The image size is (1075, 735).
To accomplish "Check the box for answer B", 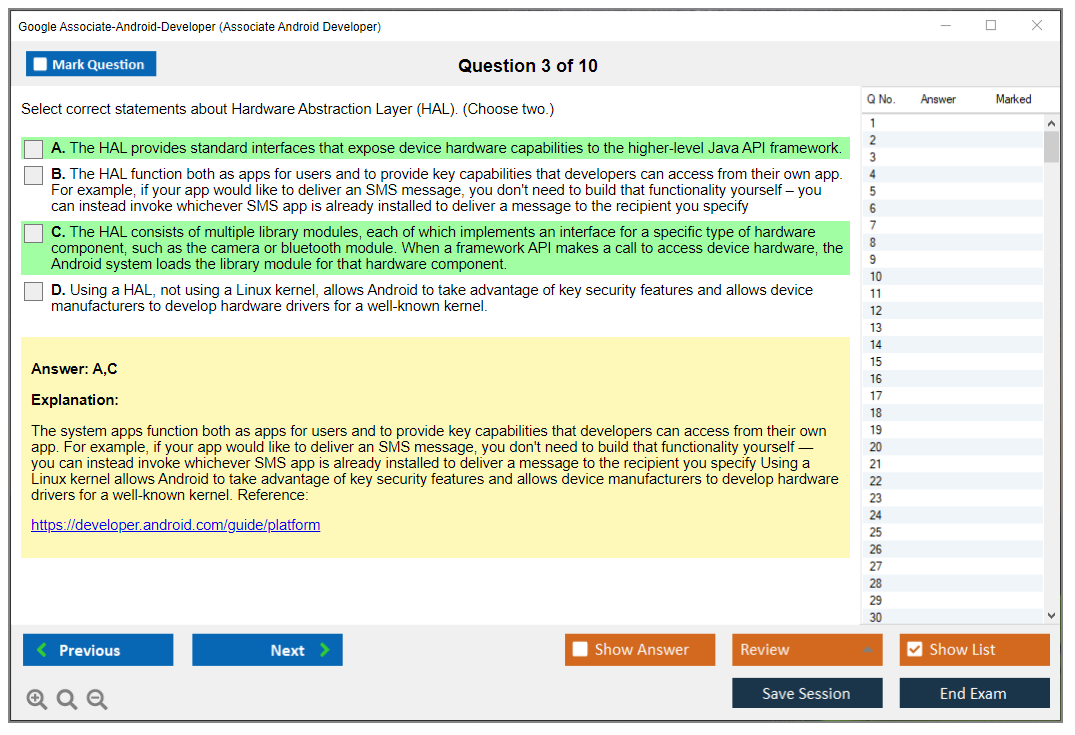I will click(x=34, y=175).
